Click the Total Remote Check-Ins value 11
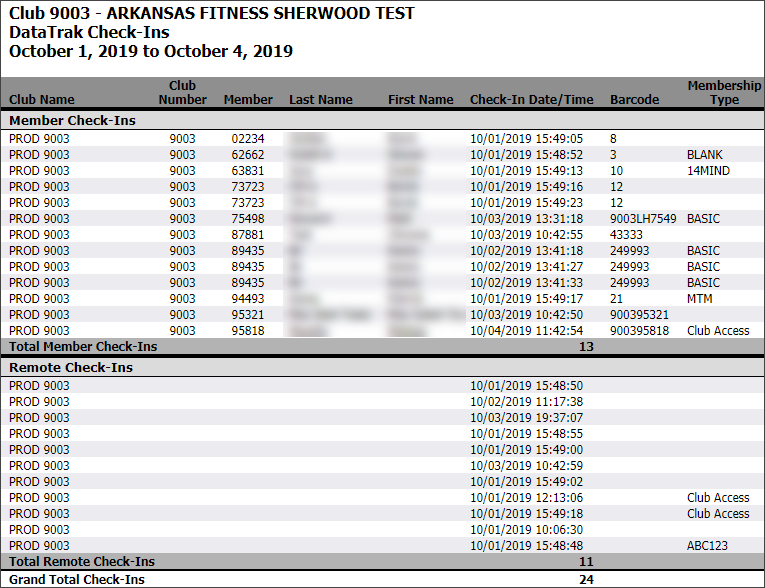The width and height of the screenshot is (765, 588). pyautogui.click(x=586, y=562)
